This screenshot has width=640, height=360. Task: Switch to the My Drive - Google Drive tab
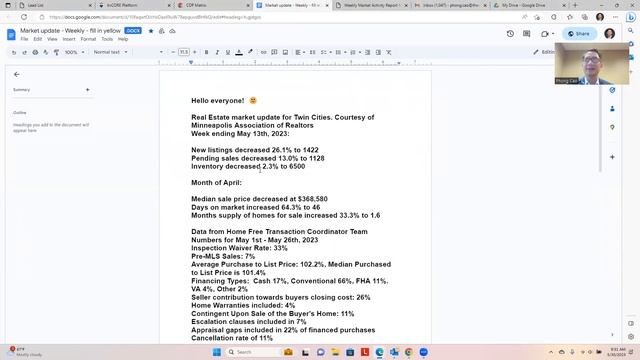click(x=529, y=5)
